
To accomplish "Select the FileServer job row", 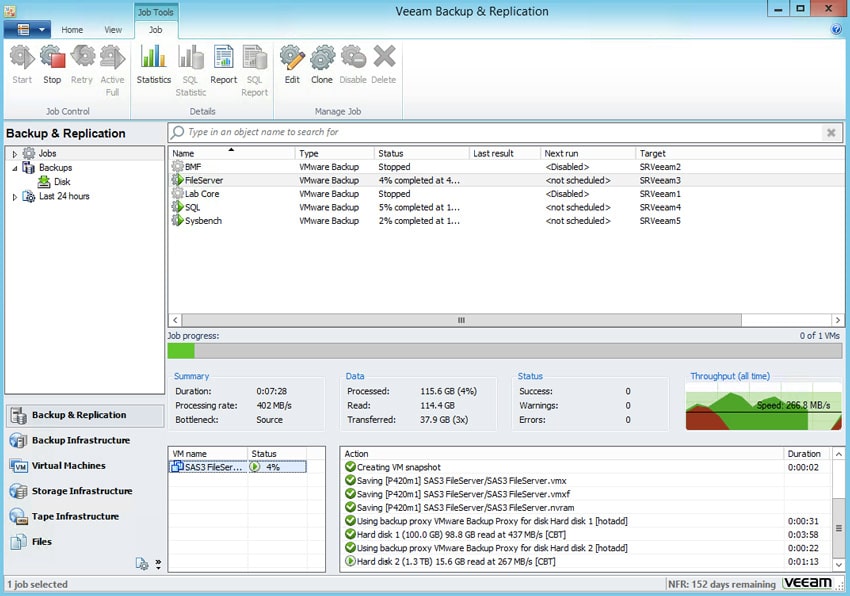I will point(506,181).
